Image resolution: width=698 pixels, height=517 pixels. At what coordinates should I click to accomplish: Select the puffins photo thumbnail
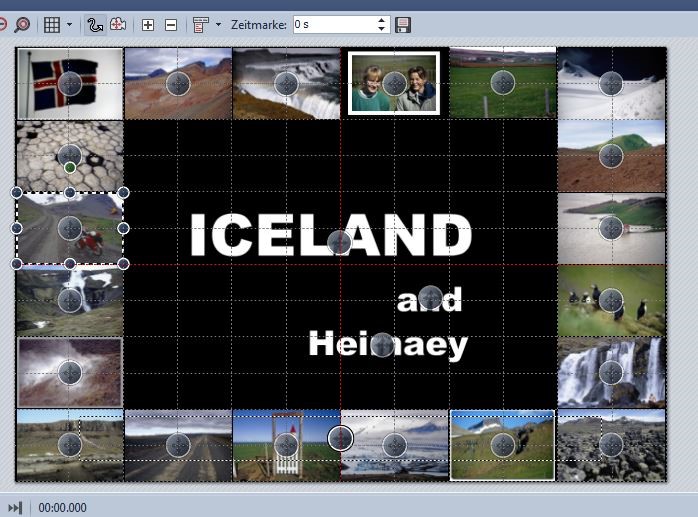pos(610,299)
